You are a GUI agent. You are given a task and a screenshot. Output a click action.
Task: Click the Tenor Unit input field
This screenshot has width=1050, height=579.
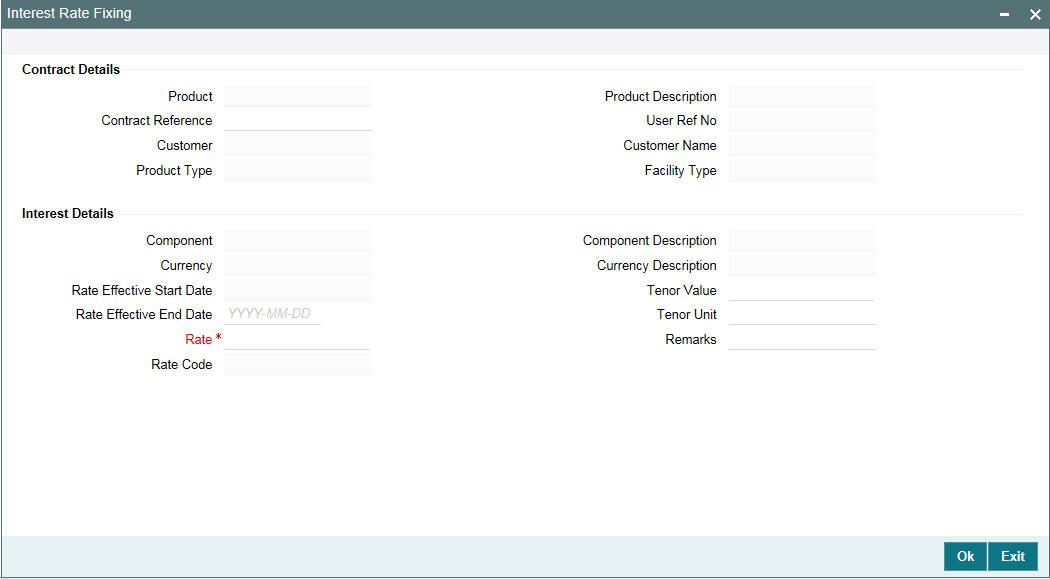pos(802,314)
